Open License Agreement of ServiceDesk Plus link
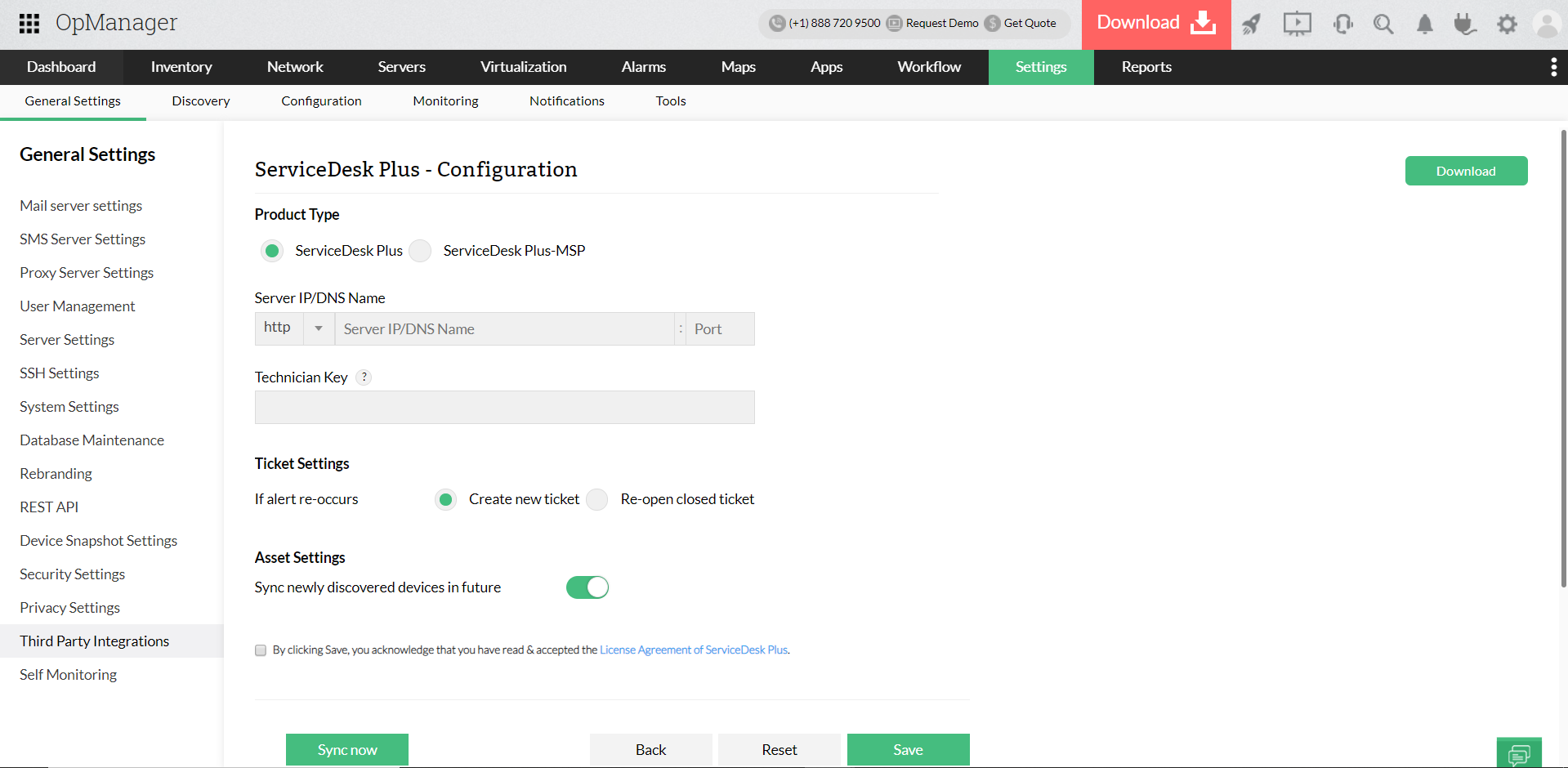 coord(694,650)
